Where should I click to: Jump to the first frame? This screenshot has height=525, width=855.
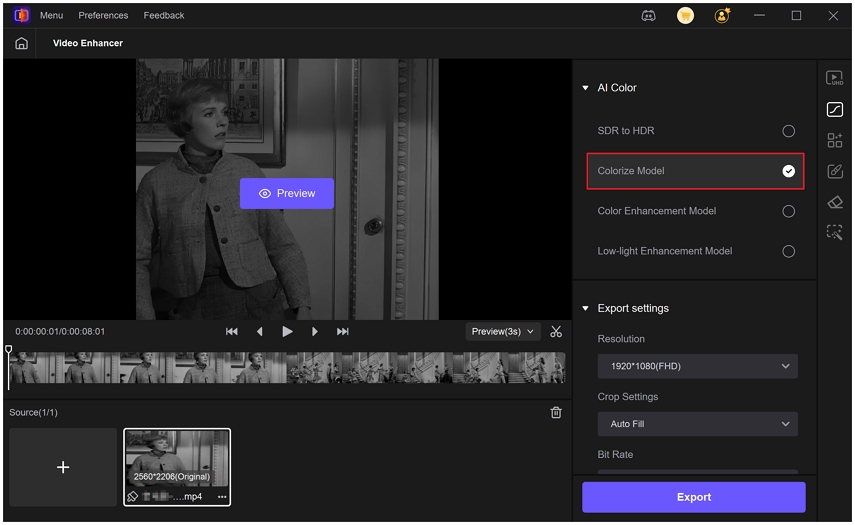232,331
